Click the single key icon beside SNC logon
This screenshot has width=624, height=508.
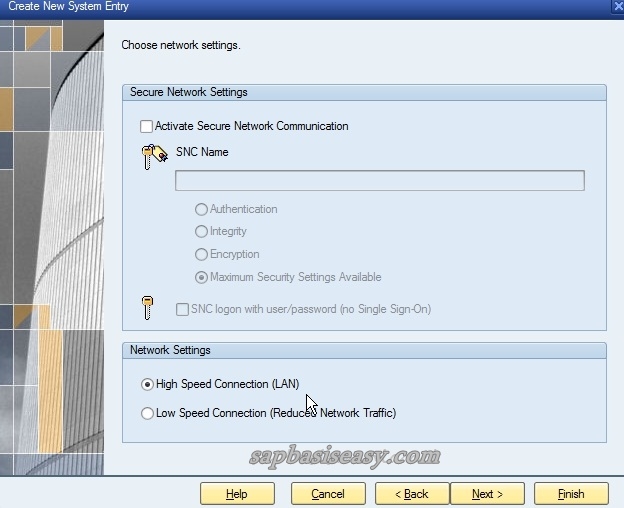pyautogui.click(x=148, y=308)
